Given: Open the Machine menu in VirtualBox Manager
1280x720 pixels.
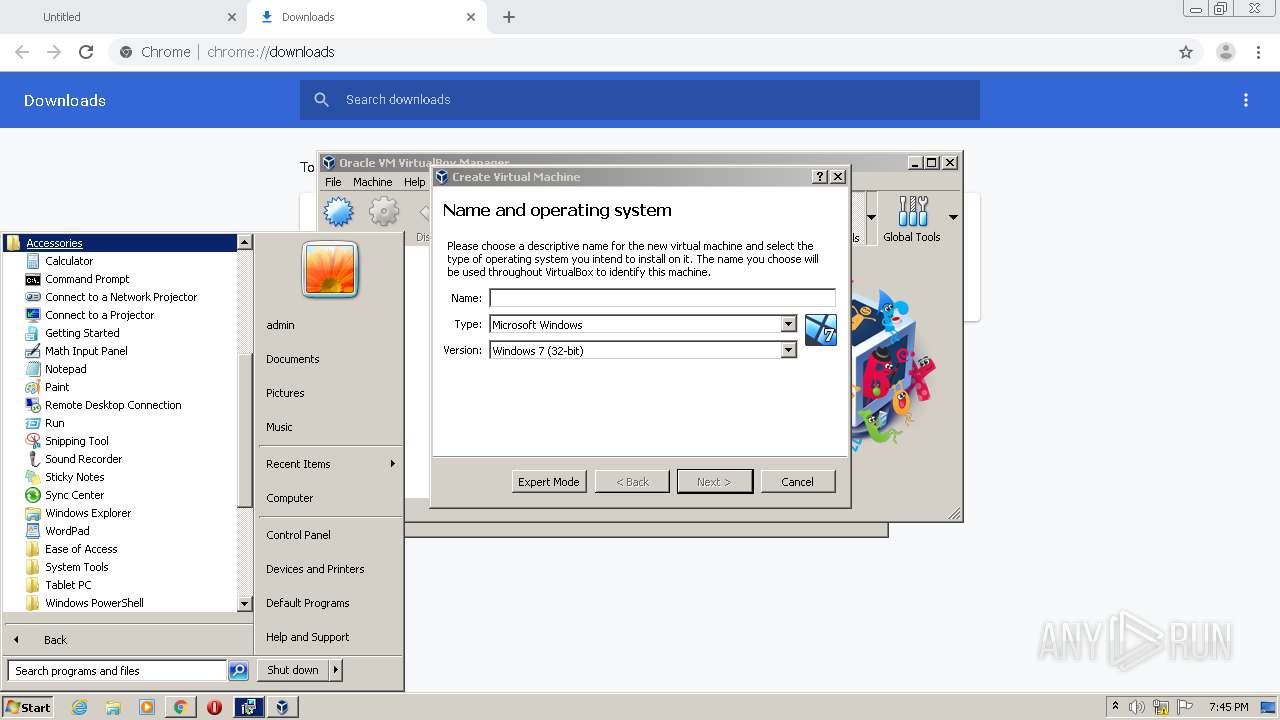Looking at the screenshot, I should coord(372,182).
